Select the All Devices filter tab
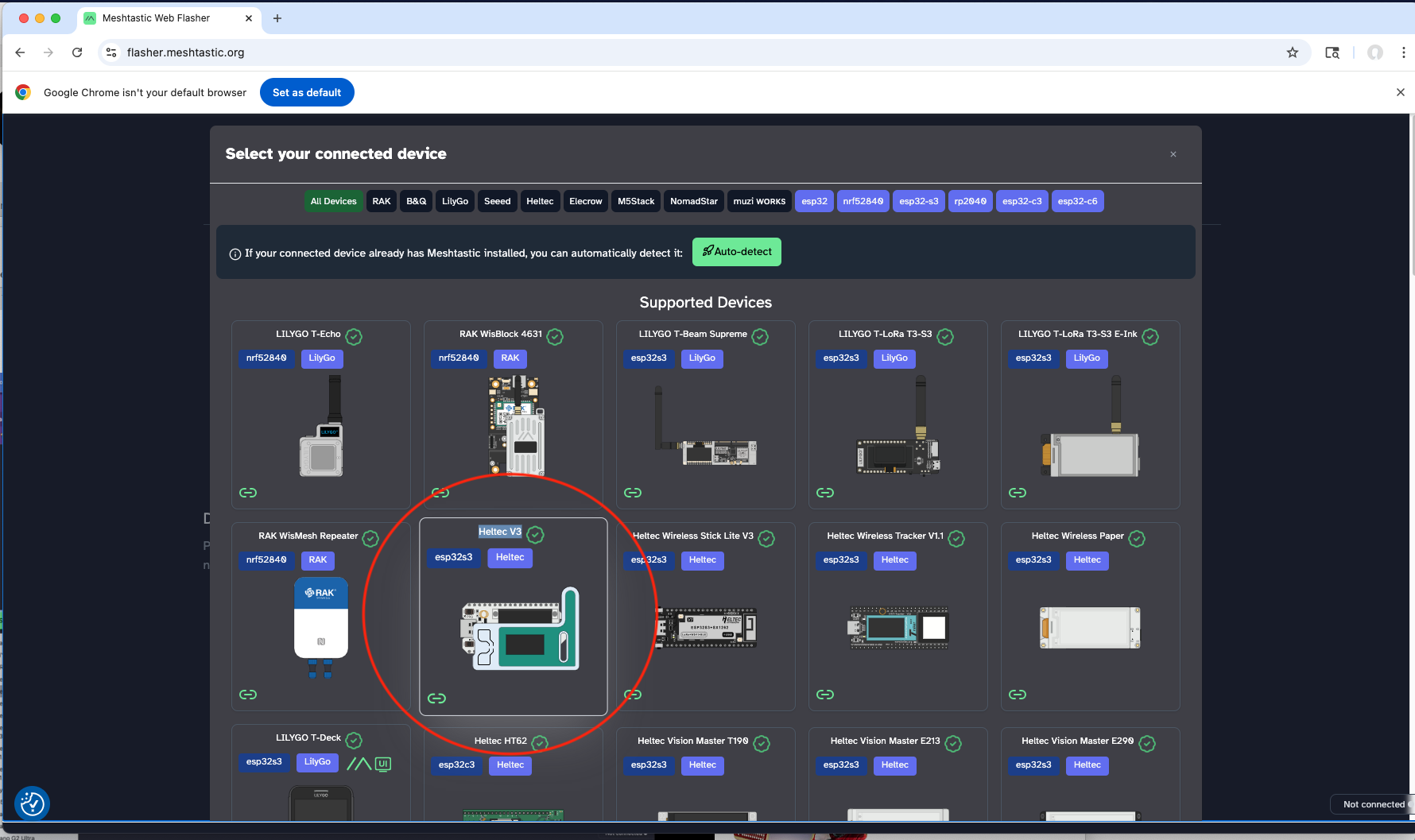 point(333,202)
